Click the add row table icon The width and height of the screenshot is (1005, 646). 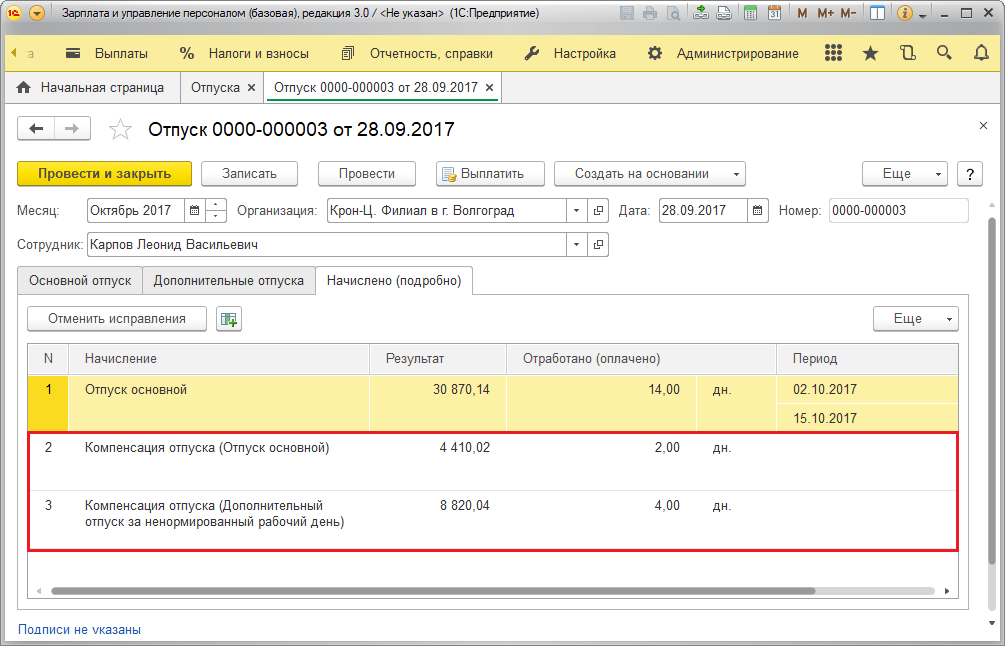click(229, 319)
